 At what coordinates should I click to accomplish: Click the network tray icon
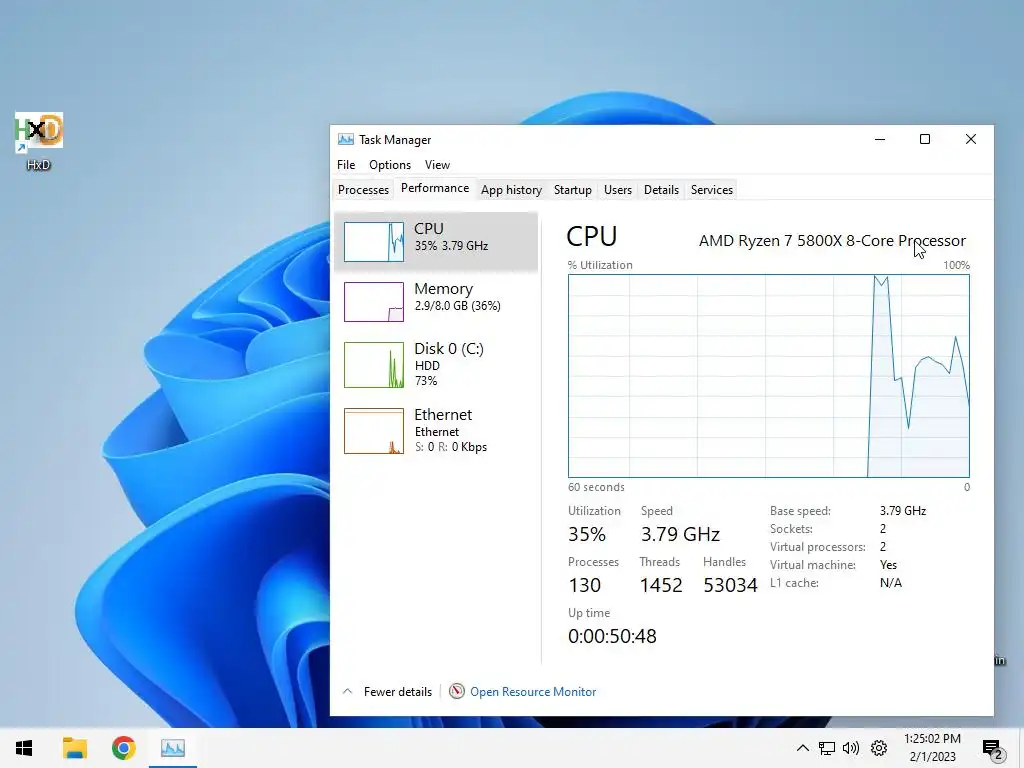click(x=827, y=748)
